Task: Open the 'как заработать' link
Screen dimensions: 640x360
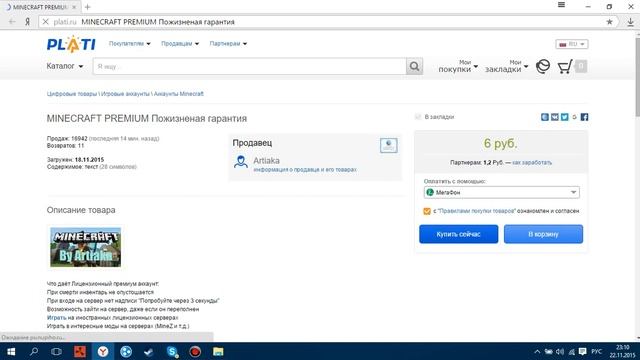Action: [x=532, y=162]
